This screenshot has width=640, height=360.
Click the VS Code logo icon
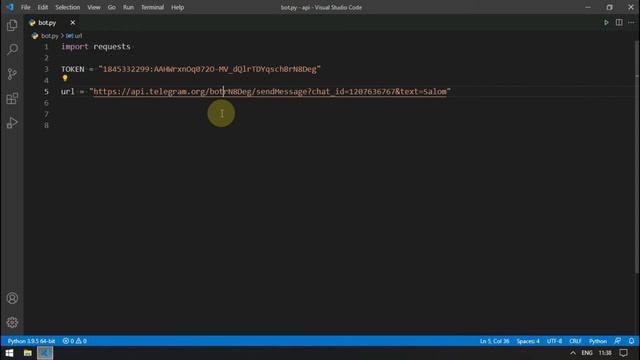pyautogui.click(x=10, y=7)
